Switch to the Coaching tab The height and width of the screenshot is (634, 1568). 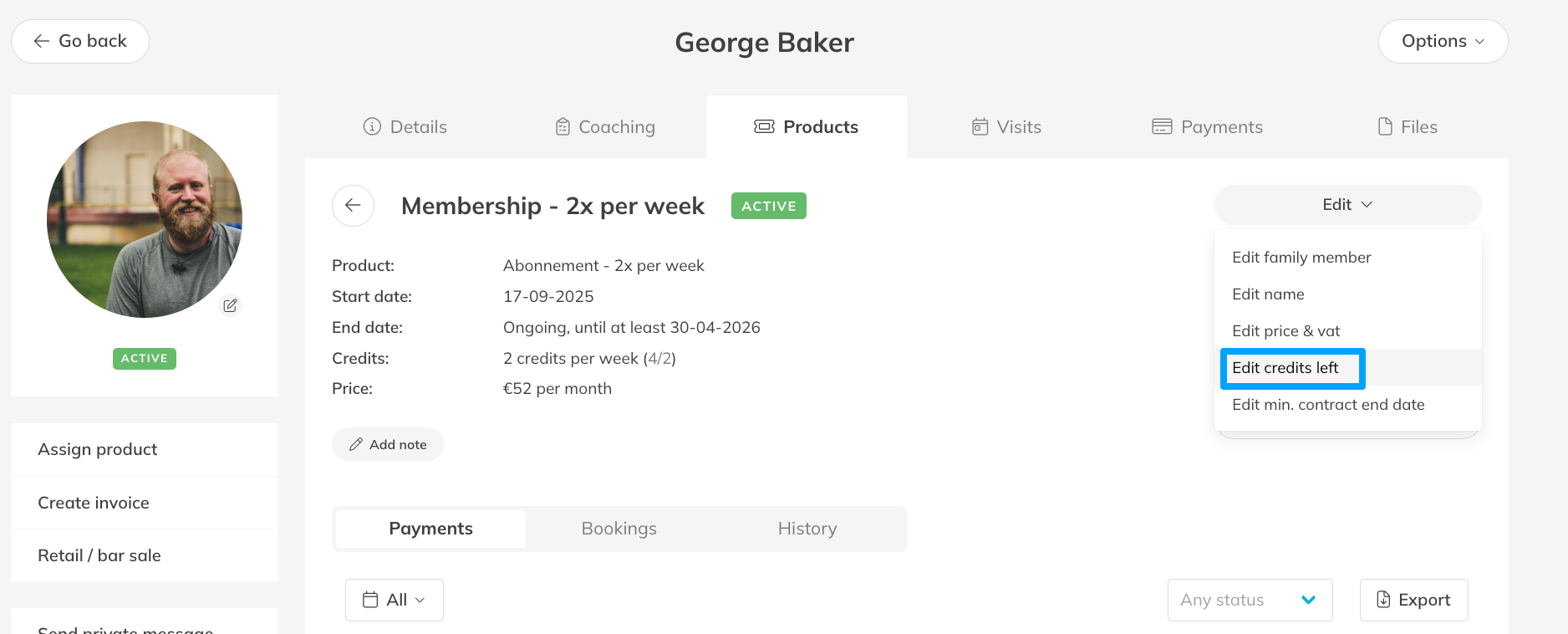click(605, 127)
